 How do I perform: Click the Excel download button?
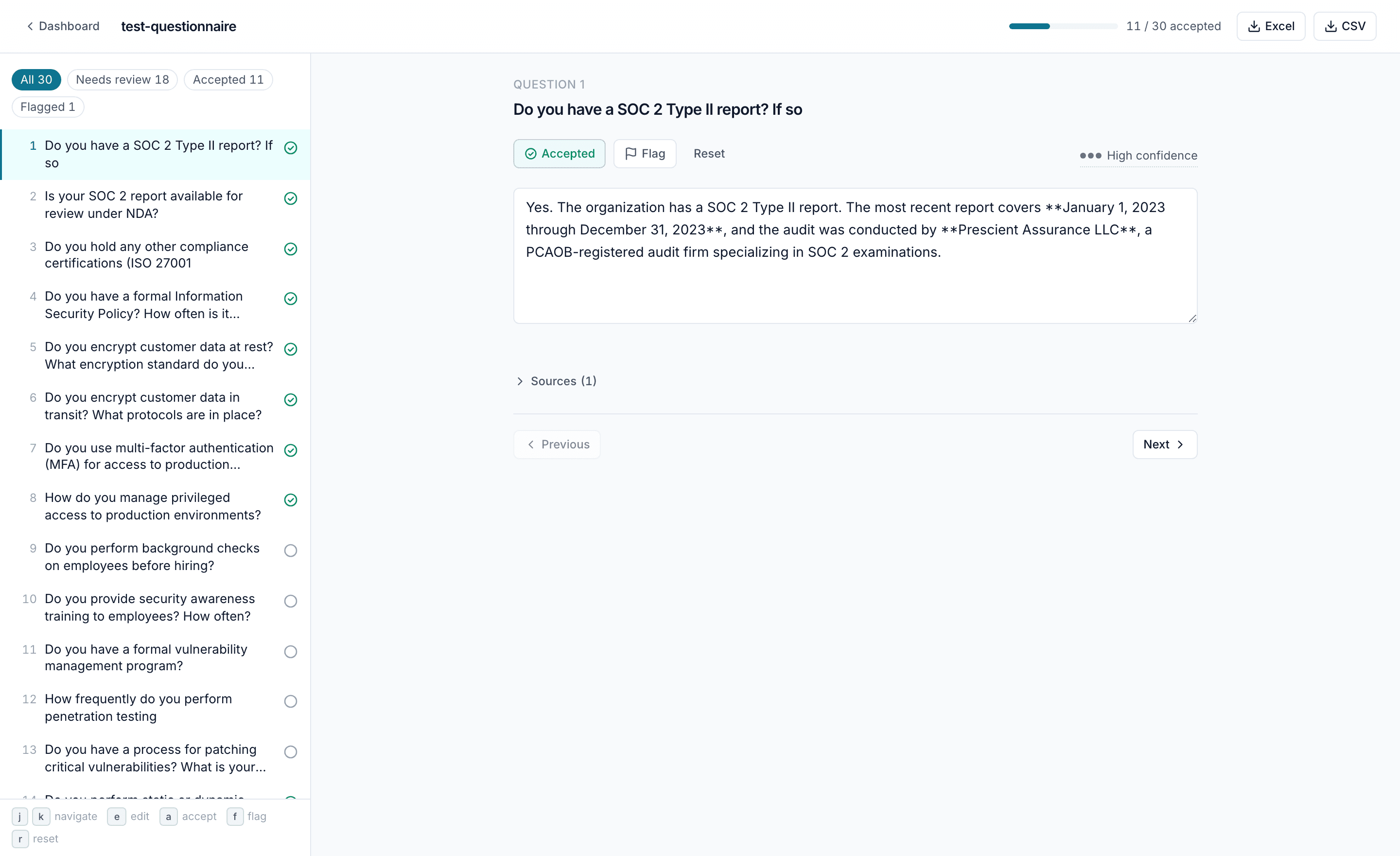tap(1271, 26)
